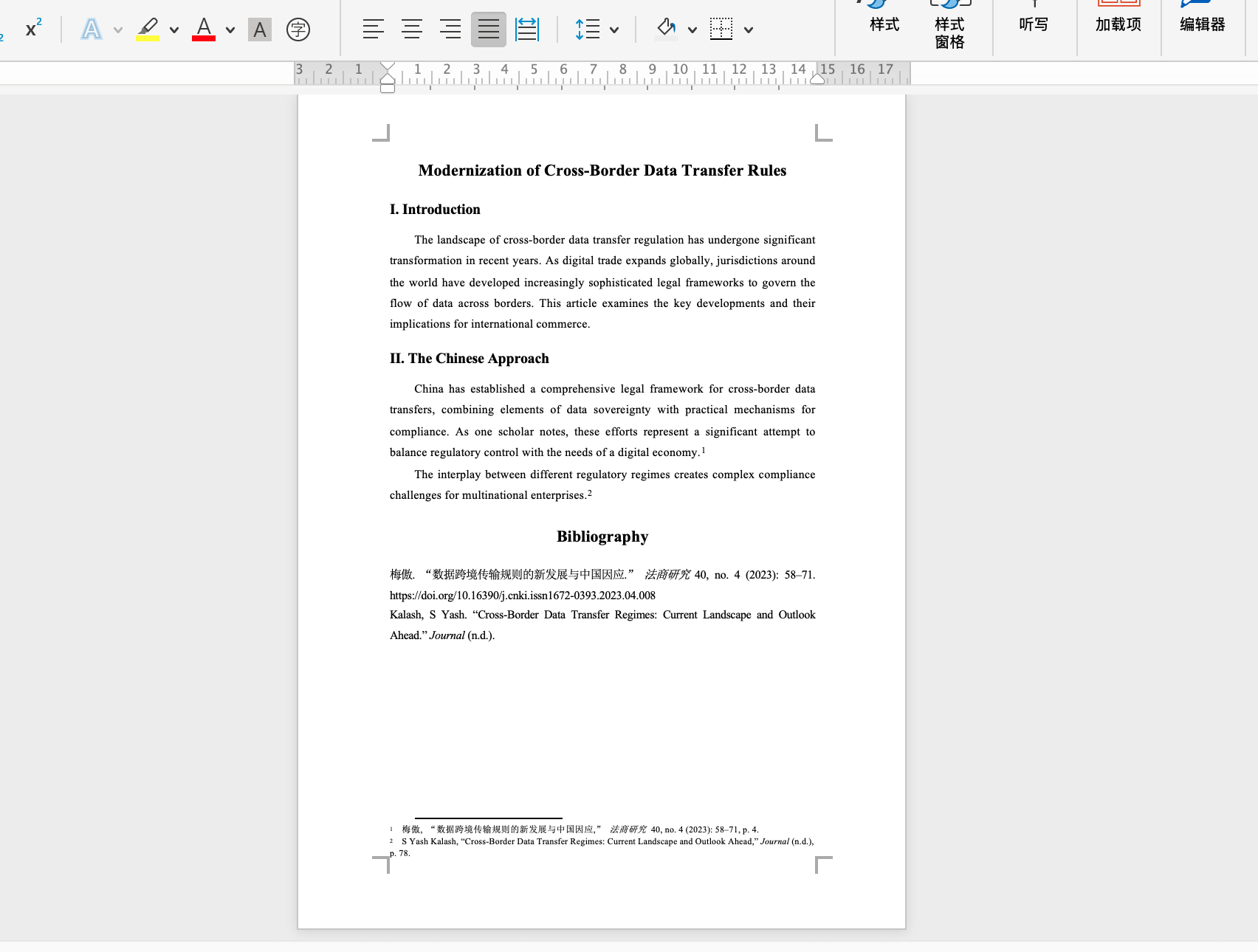Expand font color dropdown arrow
Screen dimensions: 1258x952
(x=230, y=30)
